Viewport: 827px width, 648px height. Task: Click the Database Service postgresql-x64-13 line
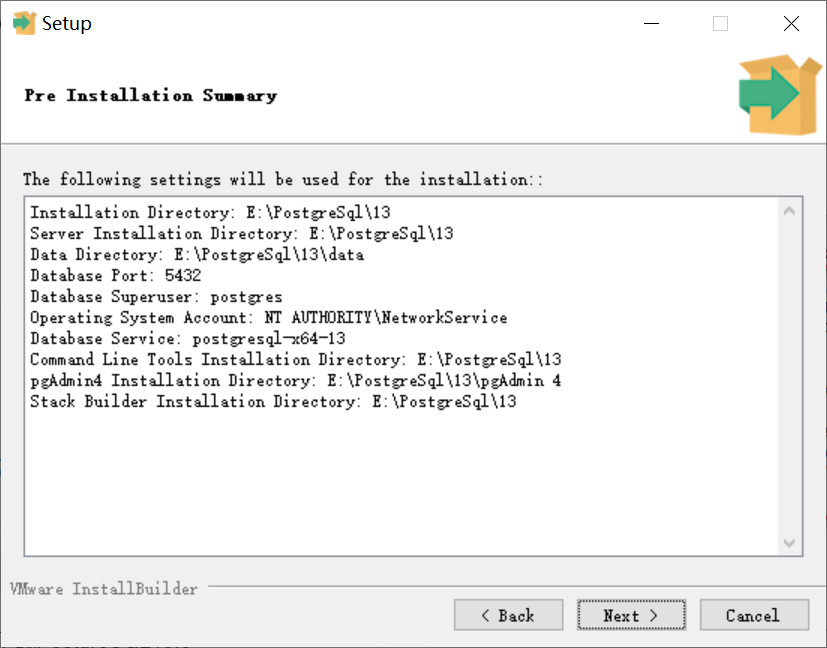pyautogui.click(x=188, y=338)
